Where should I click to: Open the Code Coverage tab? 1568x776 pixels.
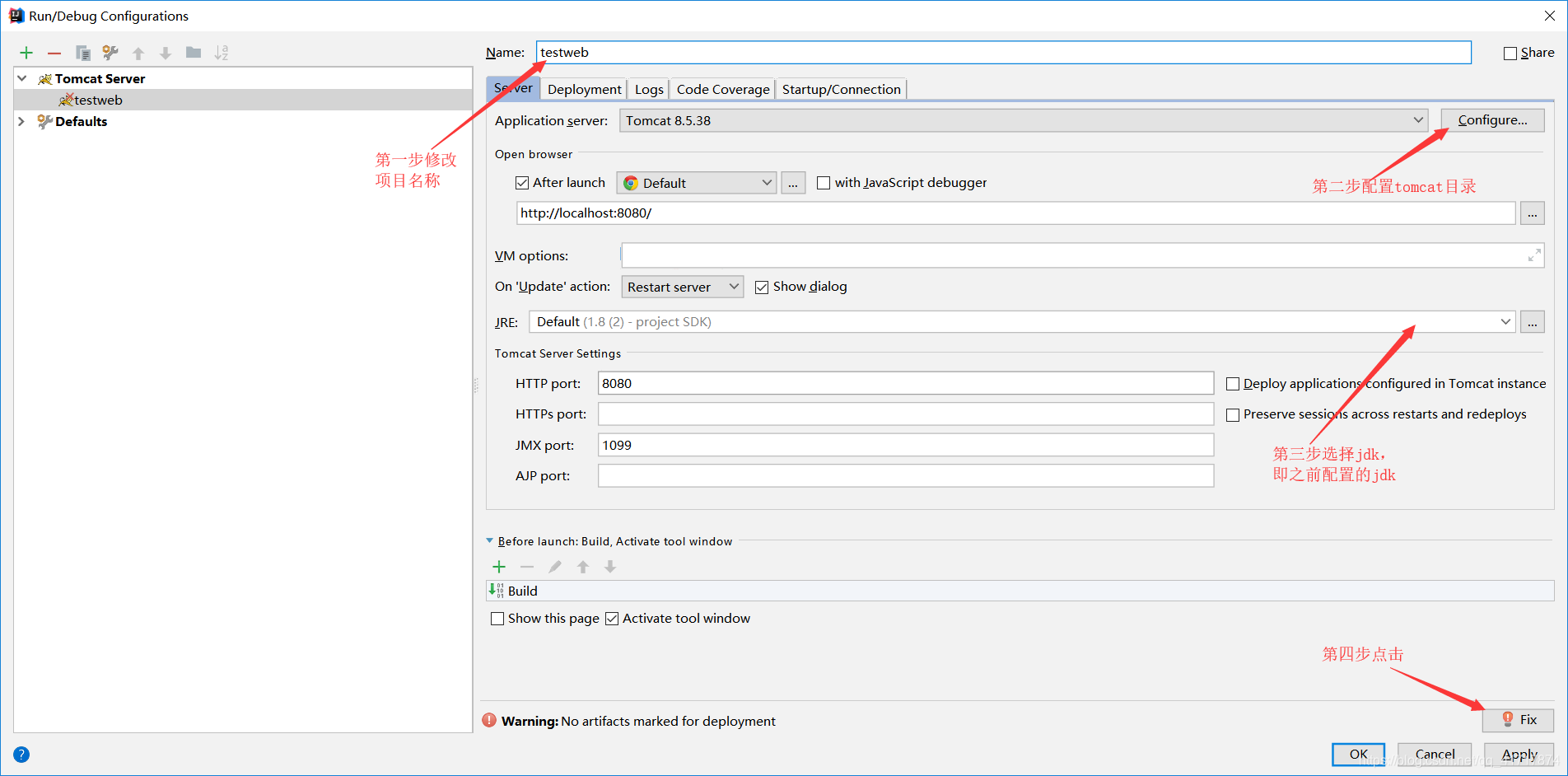click(723, 89)
